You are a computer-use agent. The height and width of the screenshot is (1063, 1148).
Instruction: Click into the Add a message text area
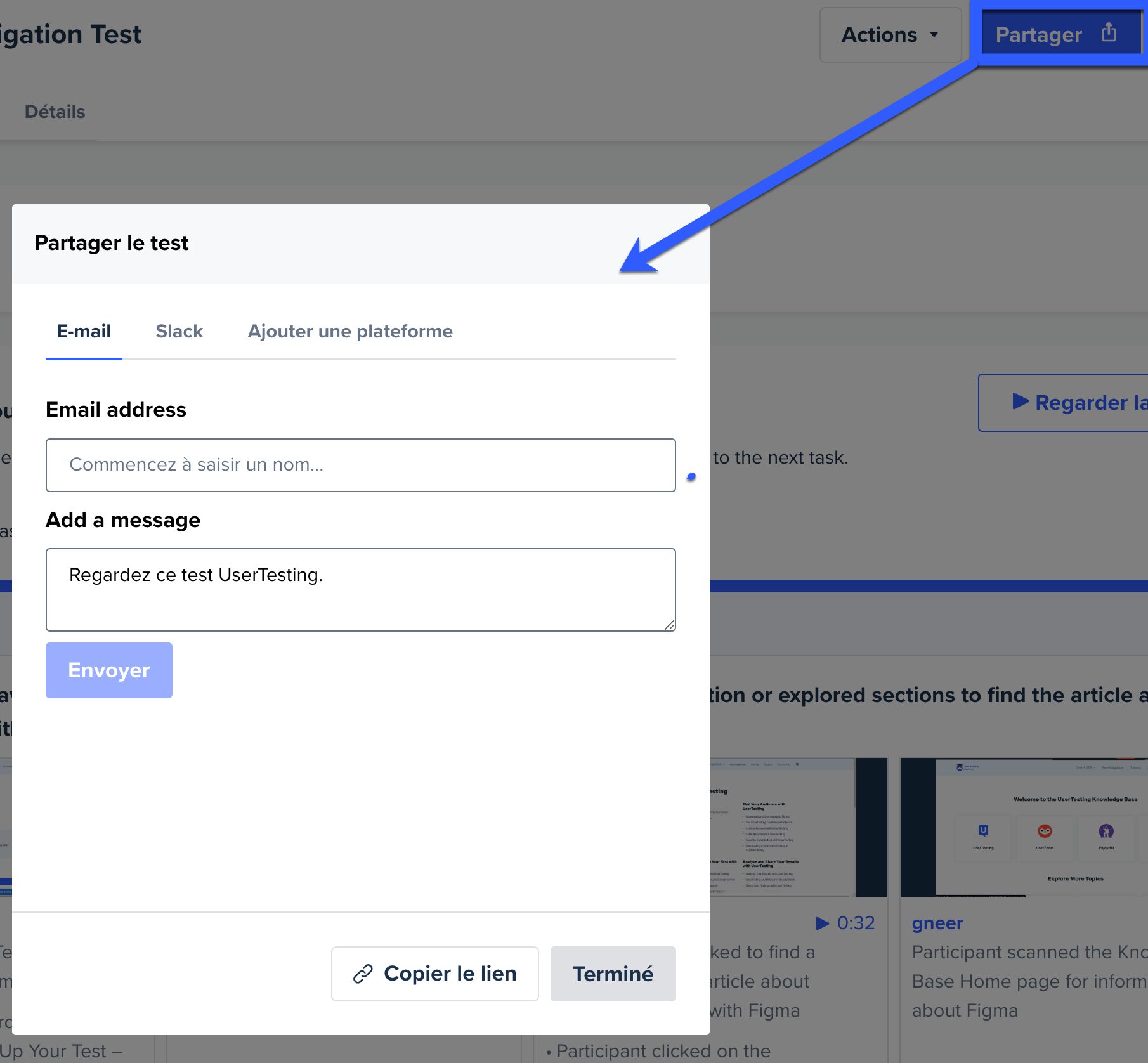pyautogui.click(x=360, y=589)
